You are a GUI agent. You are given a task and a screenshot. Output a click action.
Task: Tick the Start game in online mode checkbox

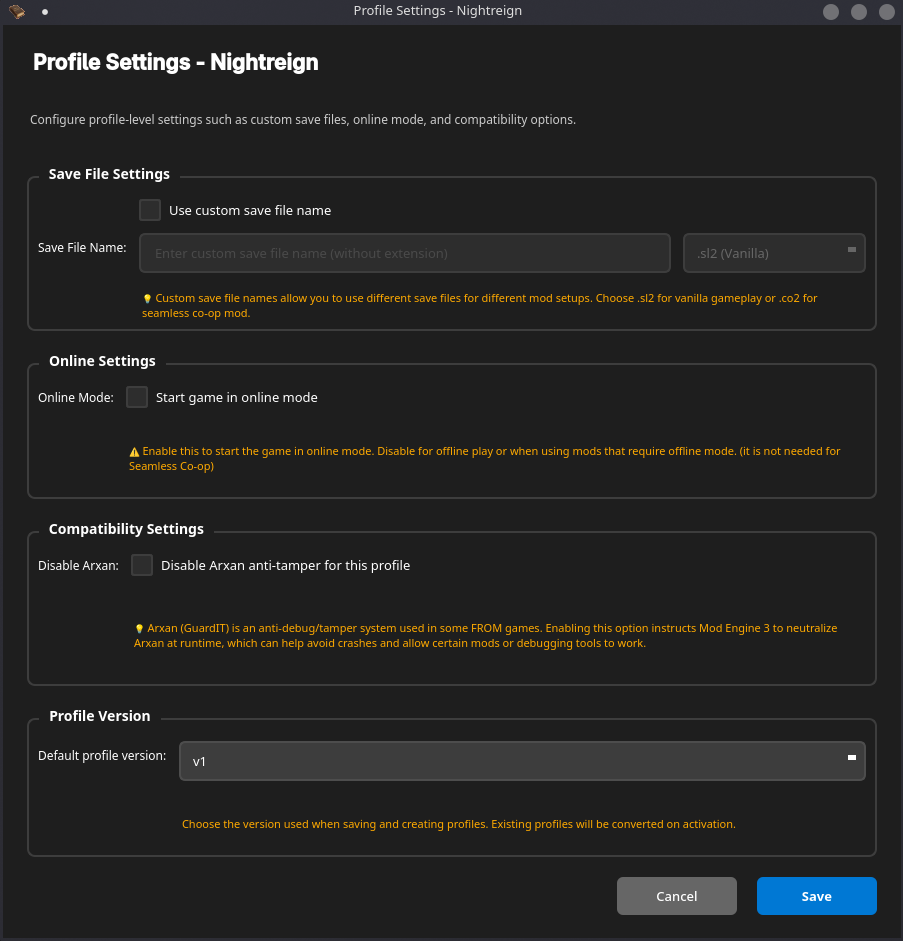[x=137, y=397]
